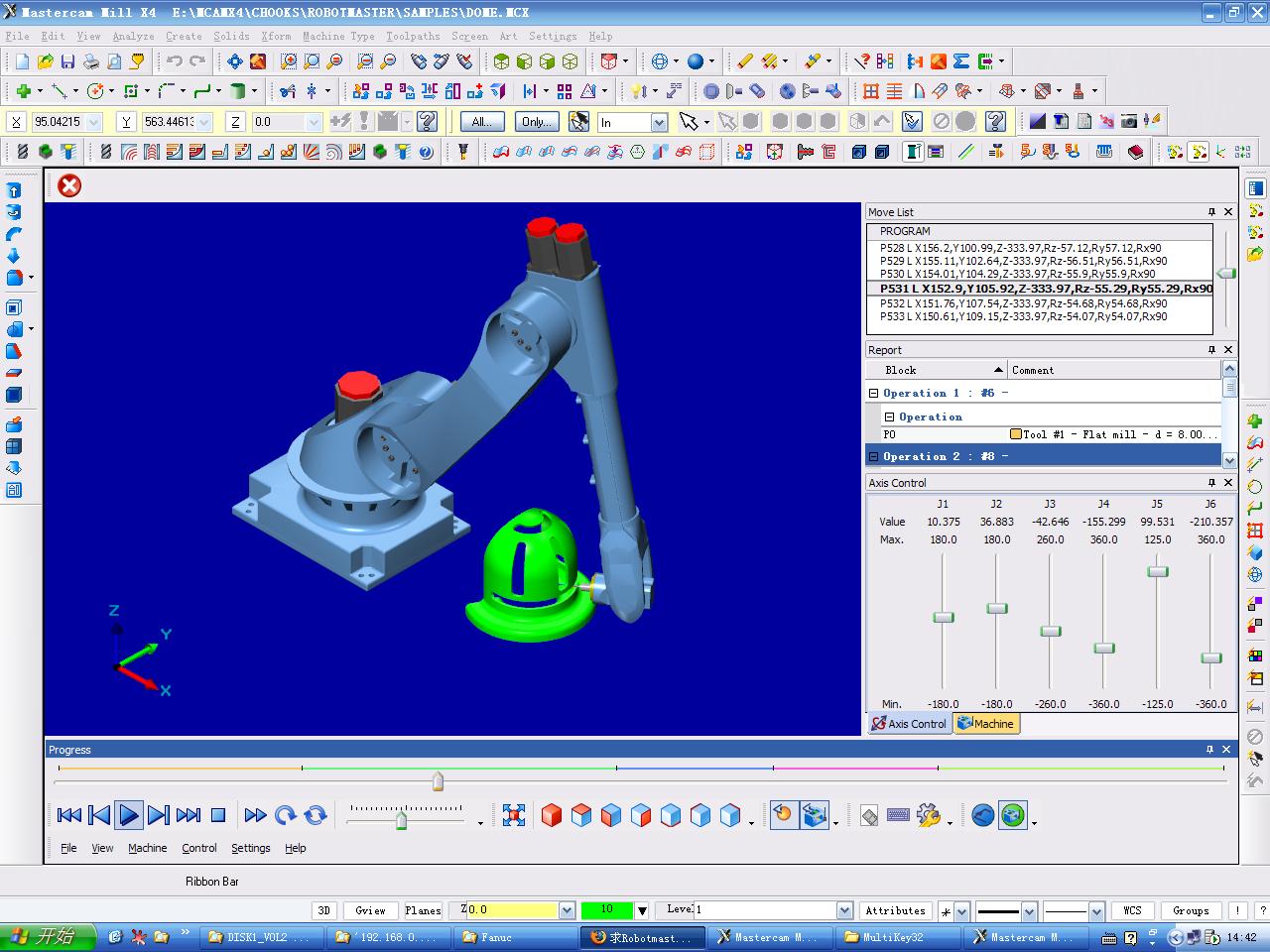Click the WCS button
This screenshot has height=952, width=1270.
(x=1132, y=910)
